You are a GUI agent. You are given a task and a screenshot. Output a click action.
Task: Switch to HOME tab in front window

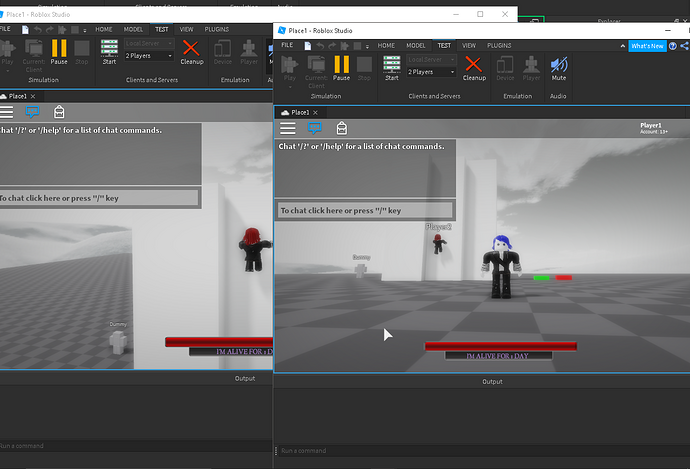(x=386, y=45)
